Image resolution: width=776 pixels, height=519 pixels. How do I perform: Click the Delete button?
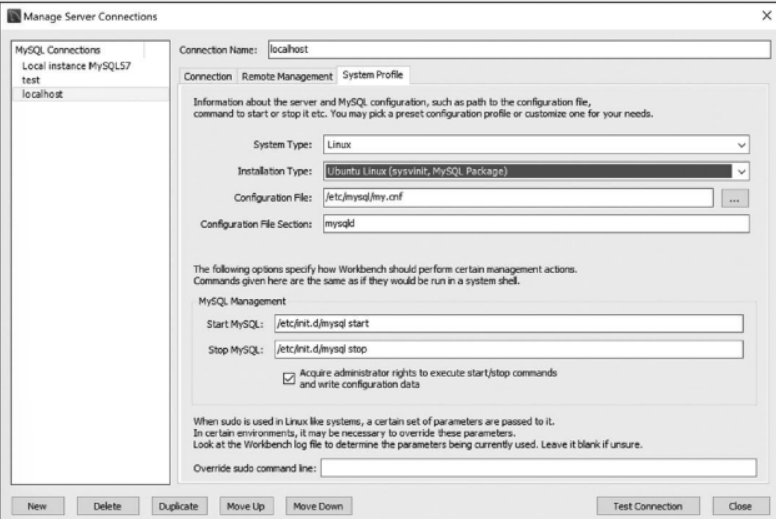coord(108,506)
